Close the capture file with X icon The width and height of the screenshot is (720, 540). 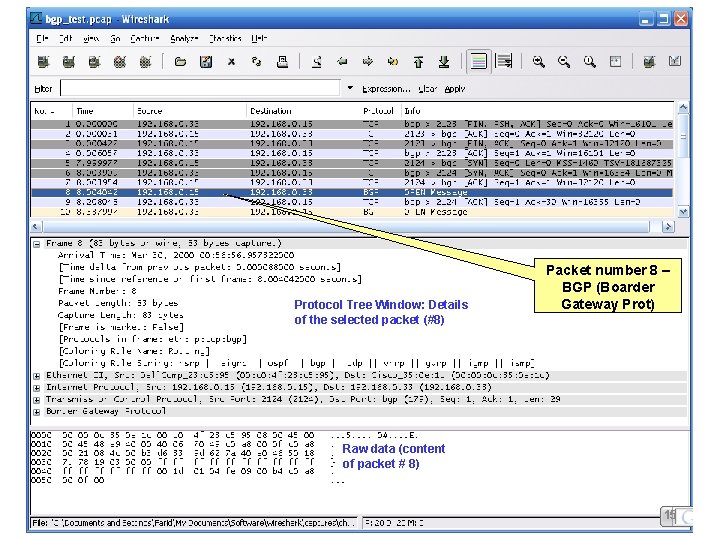point(231,62)
